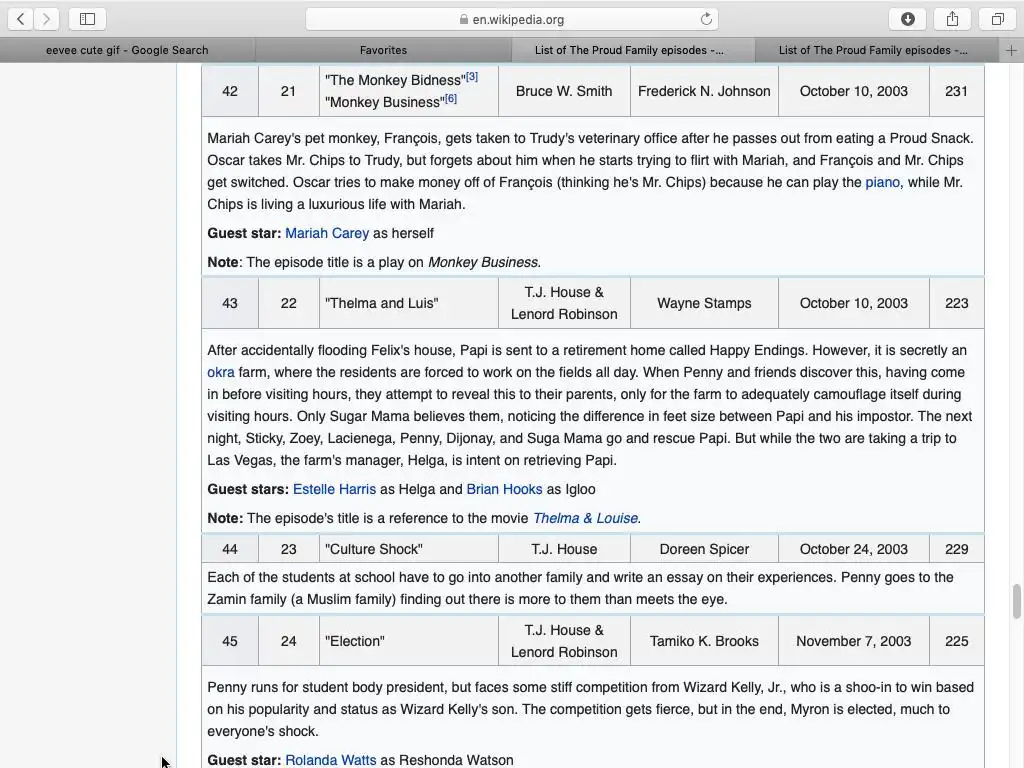Switch to eevee cute gif Google Search tab
This screenshot has height=768, width=1024.
[127, 50]
